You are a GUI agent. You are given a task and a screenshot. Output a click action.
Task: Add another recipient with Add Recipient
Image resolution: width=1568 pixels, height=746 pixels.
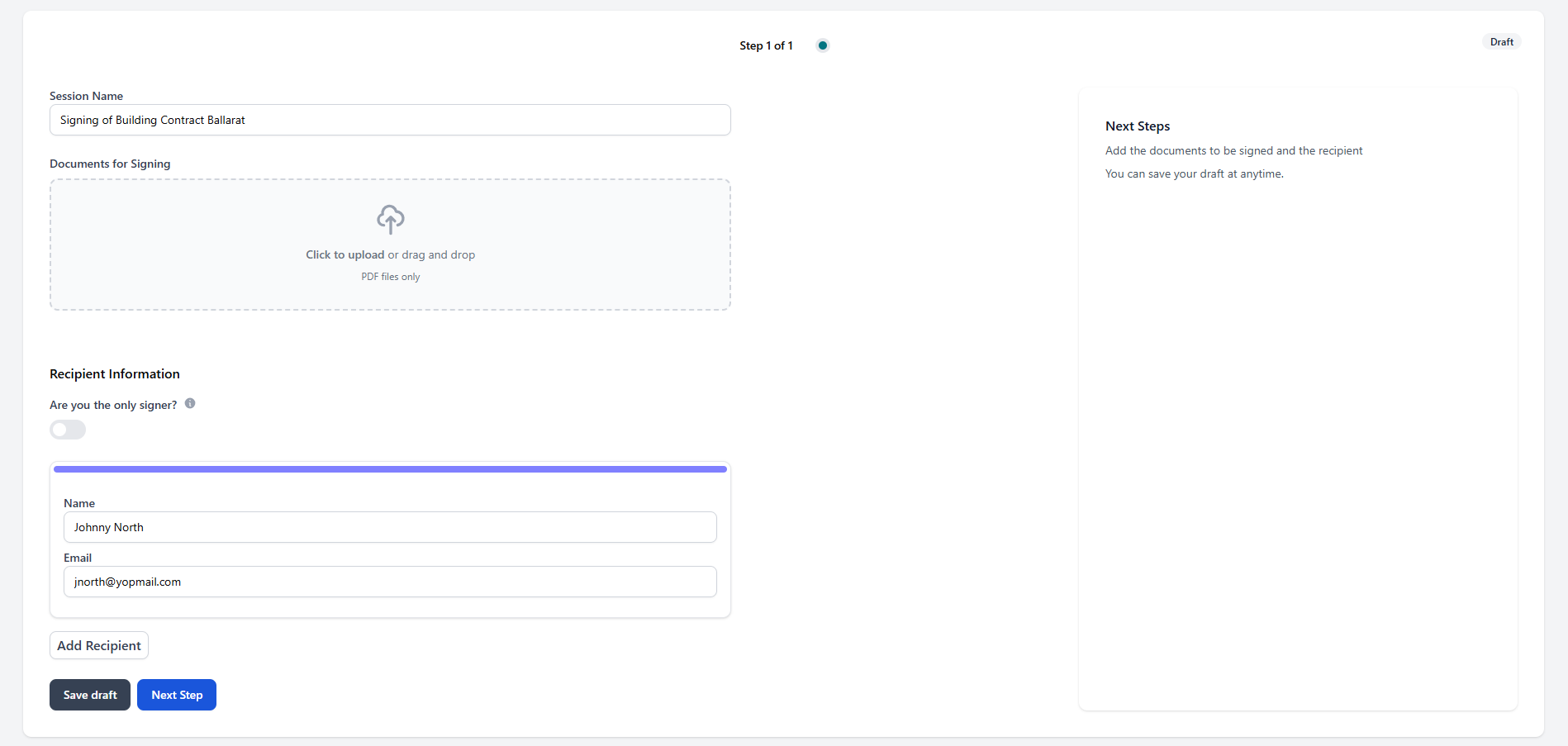point(98,644)
